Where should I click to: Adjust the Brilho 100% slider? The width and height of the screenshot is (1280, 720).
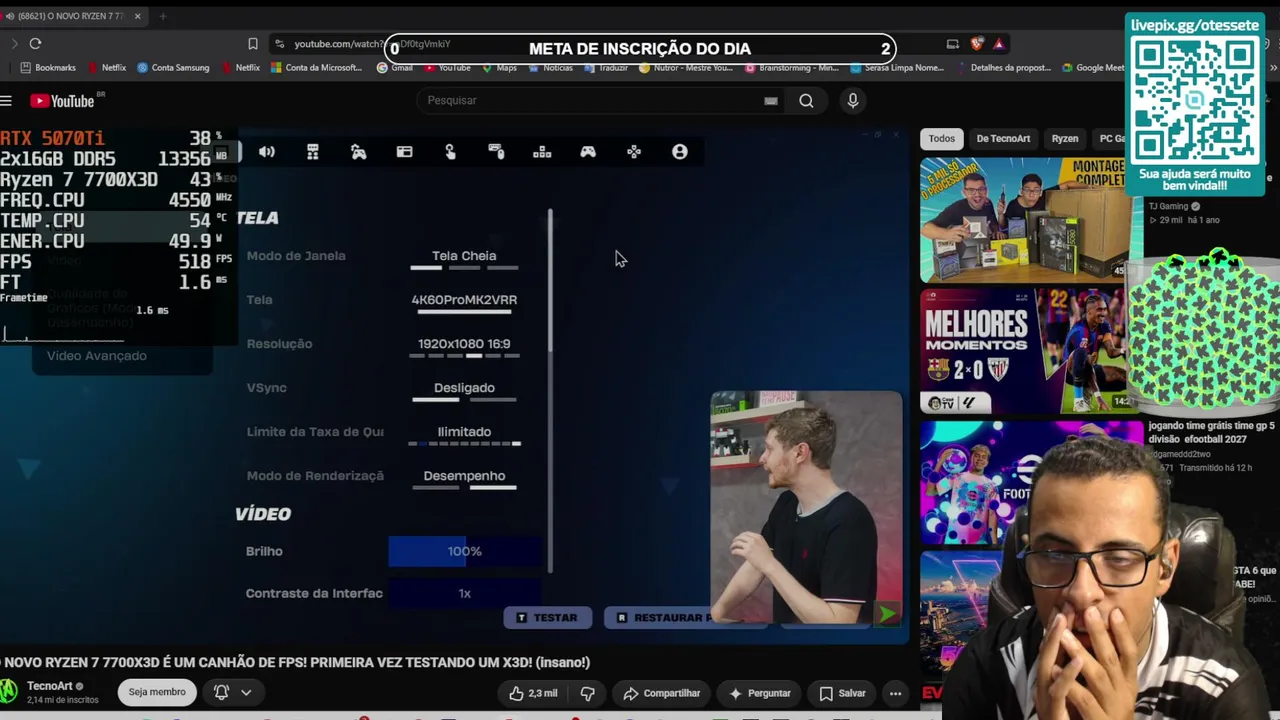point(465,551)
